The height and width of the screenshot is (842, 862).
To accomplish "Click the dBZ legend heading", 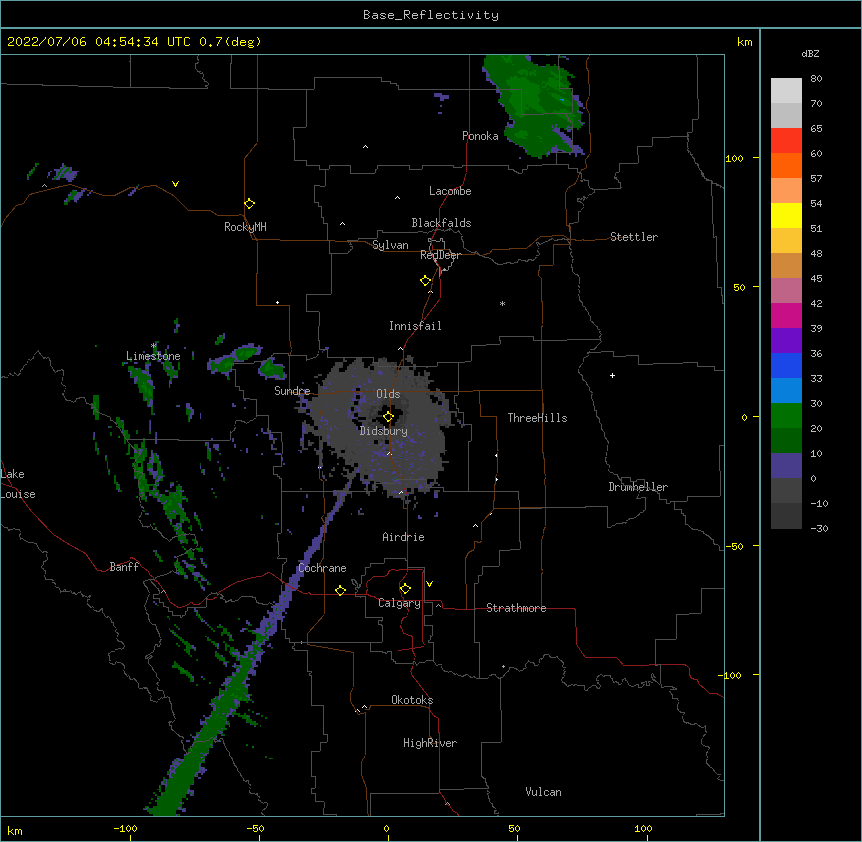I will coord(810,54).
